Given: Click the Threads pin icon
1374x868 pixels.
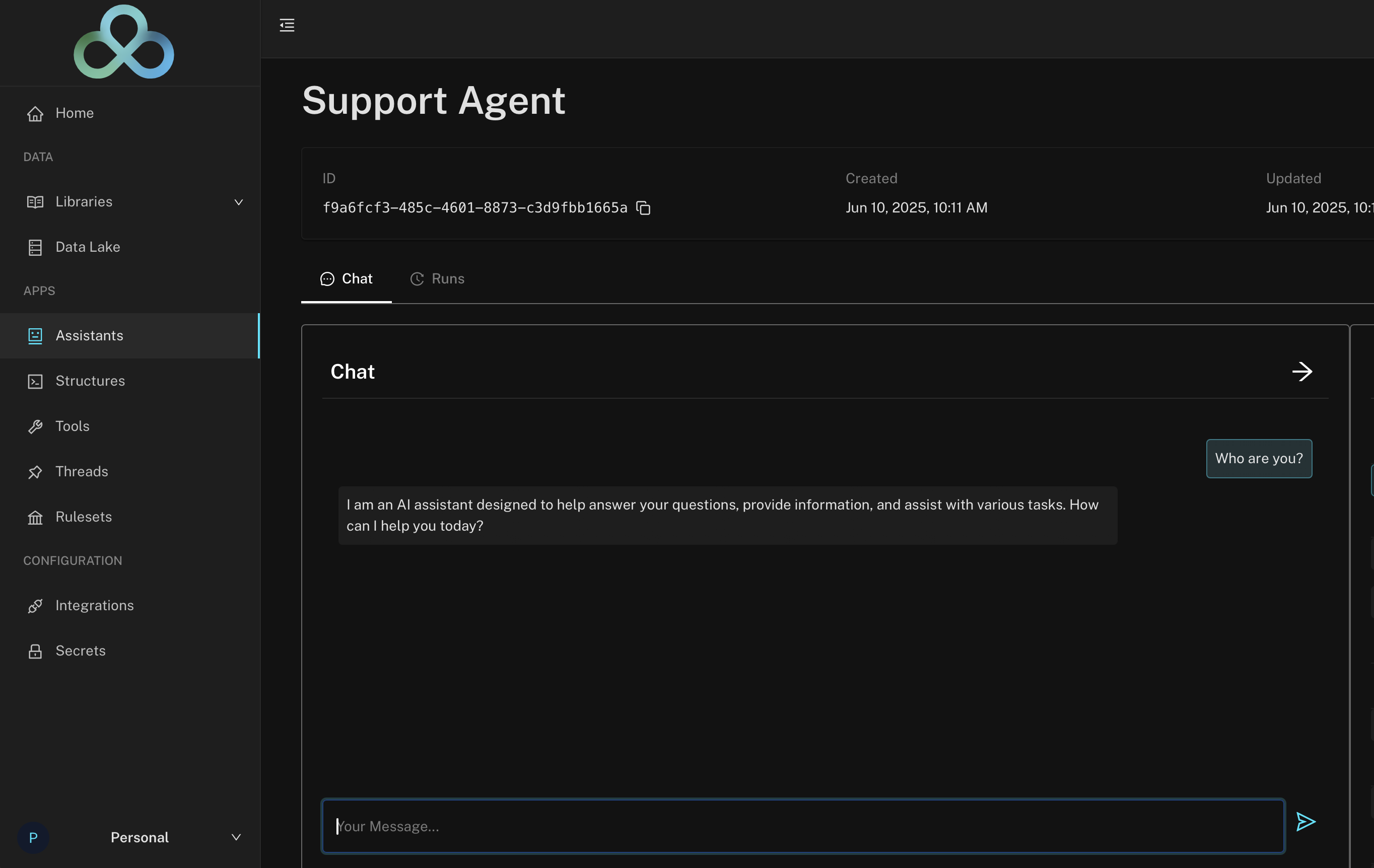Looking at the screenshot, I should pos(35,472).
